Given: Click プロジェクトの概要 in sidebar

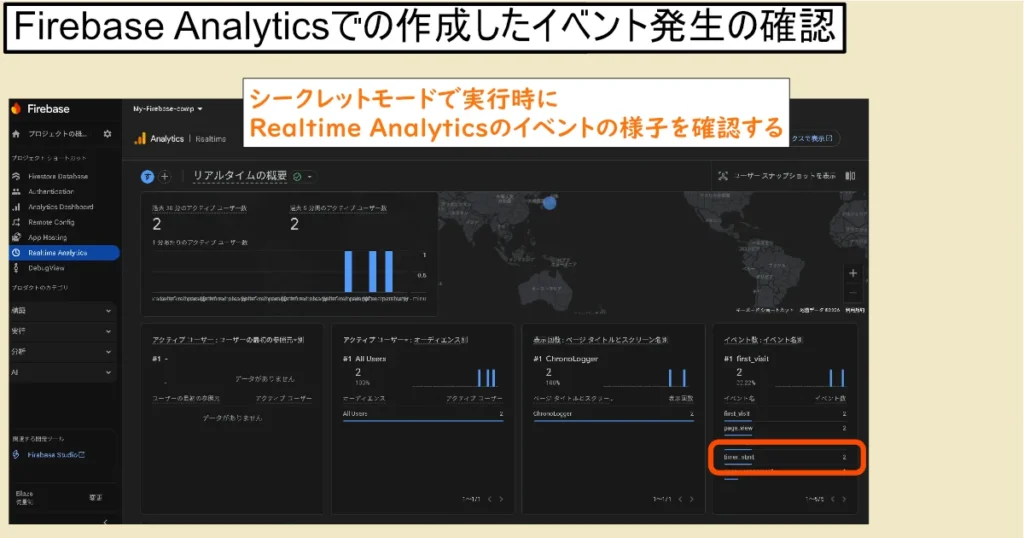Looking at the screenshot, I should [x=57, y=134].
